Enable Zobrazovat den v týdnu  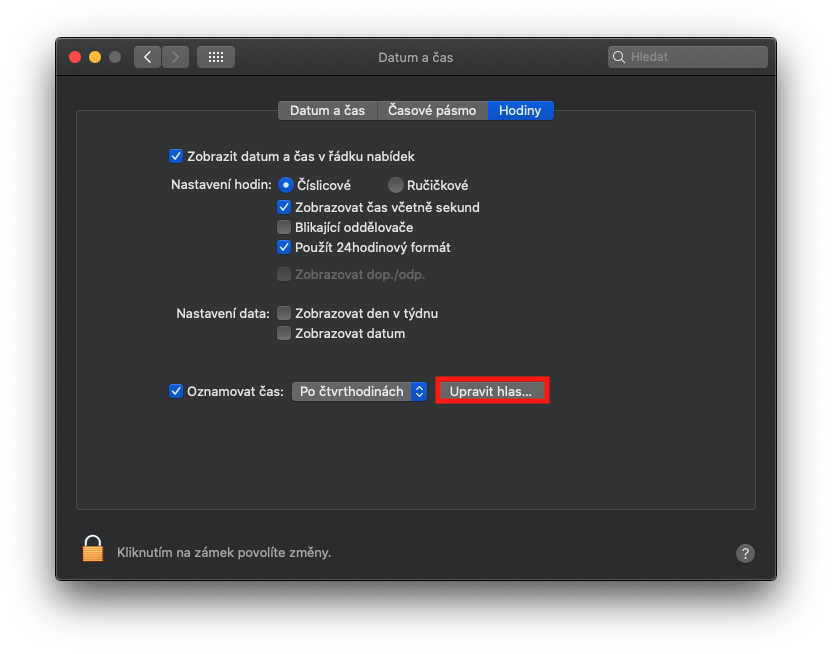[284, 313]
